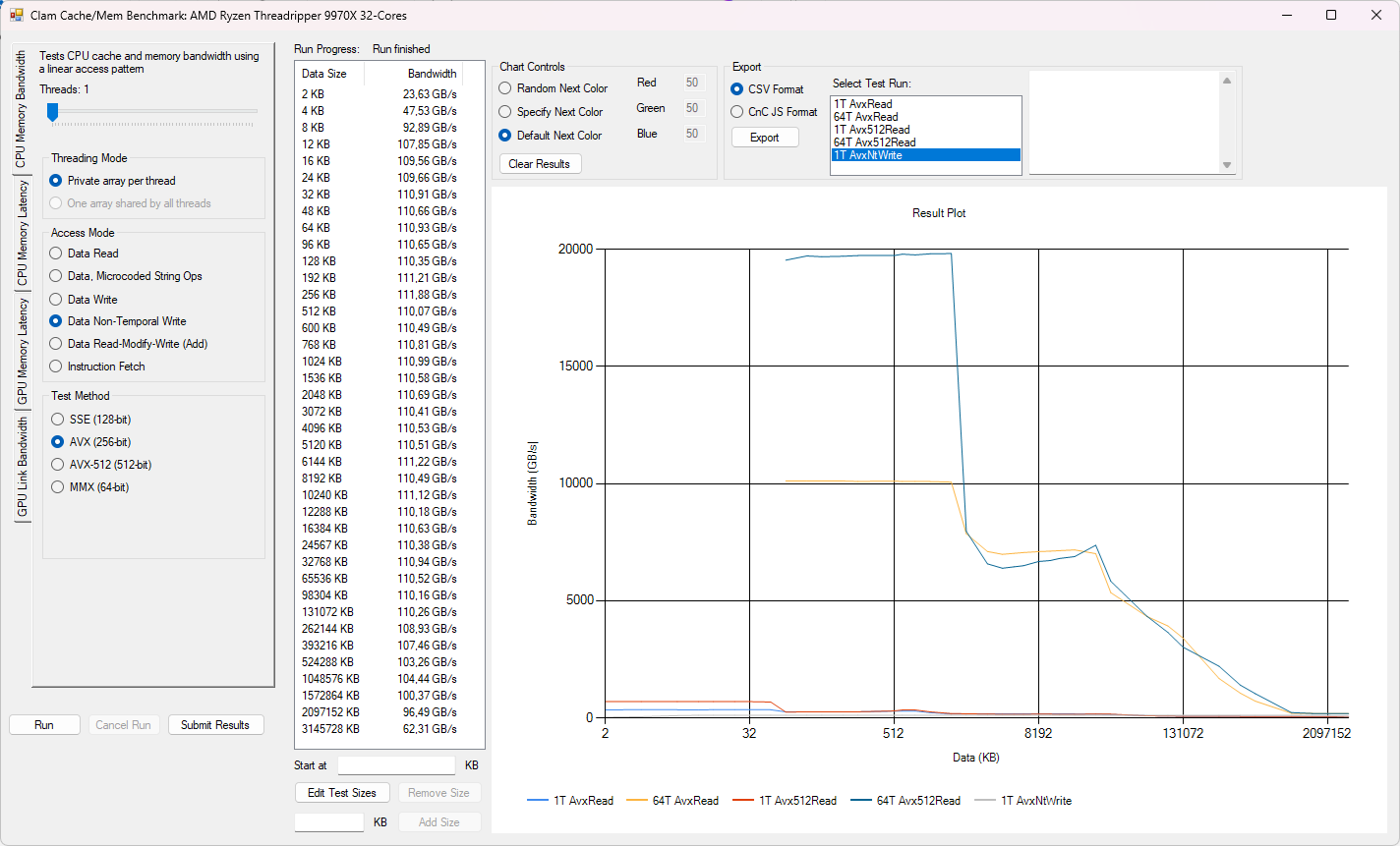This screenshot has width=1400, height=846.
Task: Select the 2 KB result row
Action: pyautogui.click(x=379, y=94)
